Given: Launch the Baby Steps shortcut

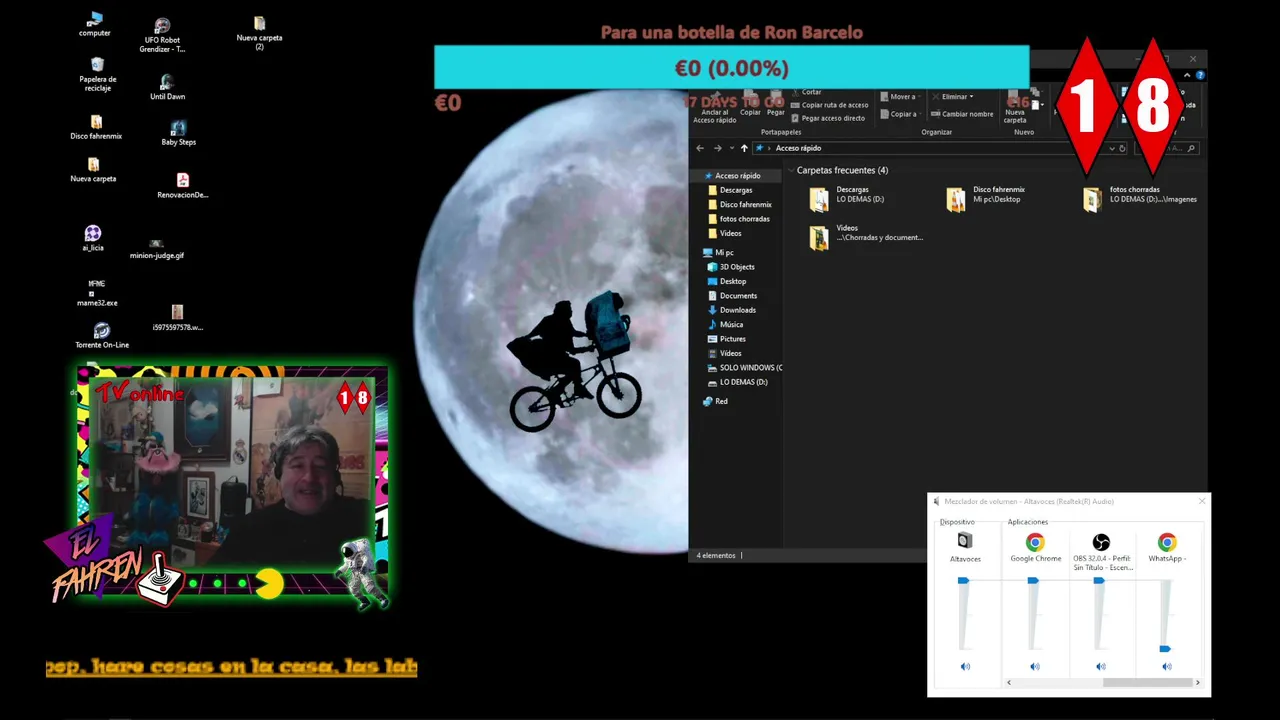Looking at the screenshot, I should [178, 133].
